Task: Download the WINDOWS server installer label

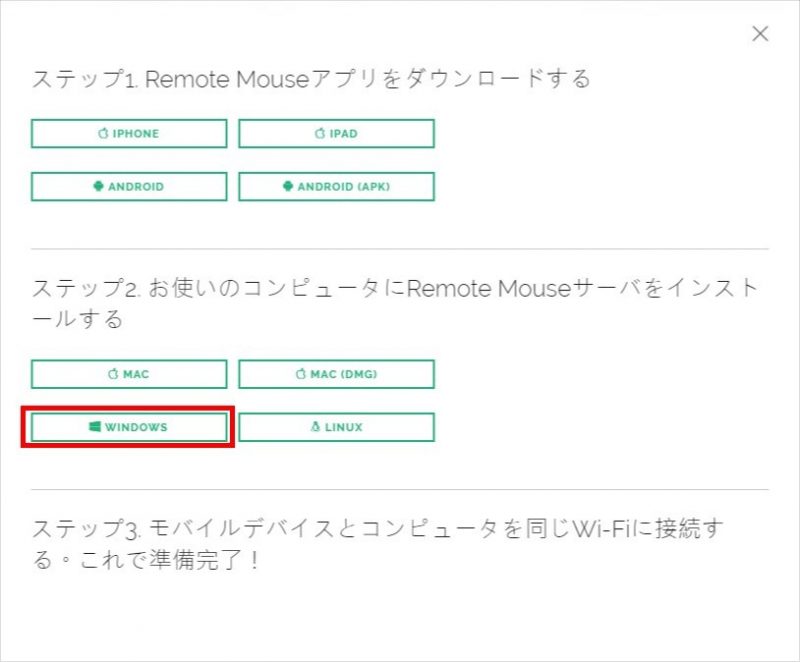Action: (x=136, y=427)
